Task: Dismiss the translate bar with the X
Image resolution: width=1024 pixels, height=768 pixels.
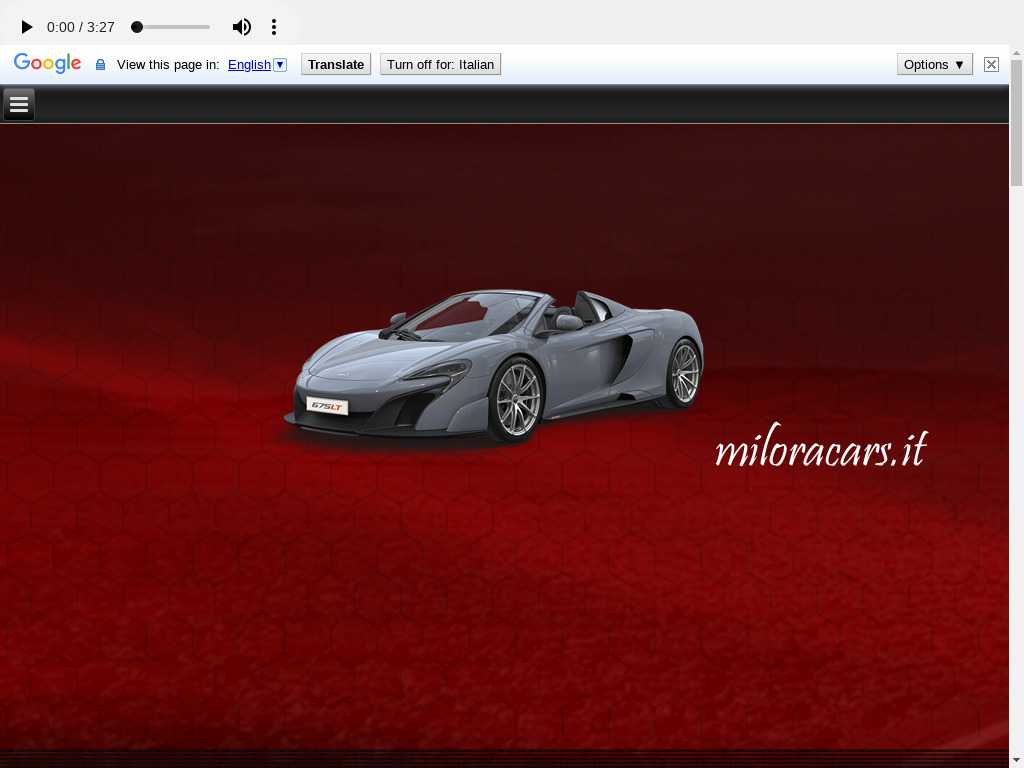Action: tap(991, 64)
